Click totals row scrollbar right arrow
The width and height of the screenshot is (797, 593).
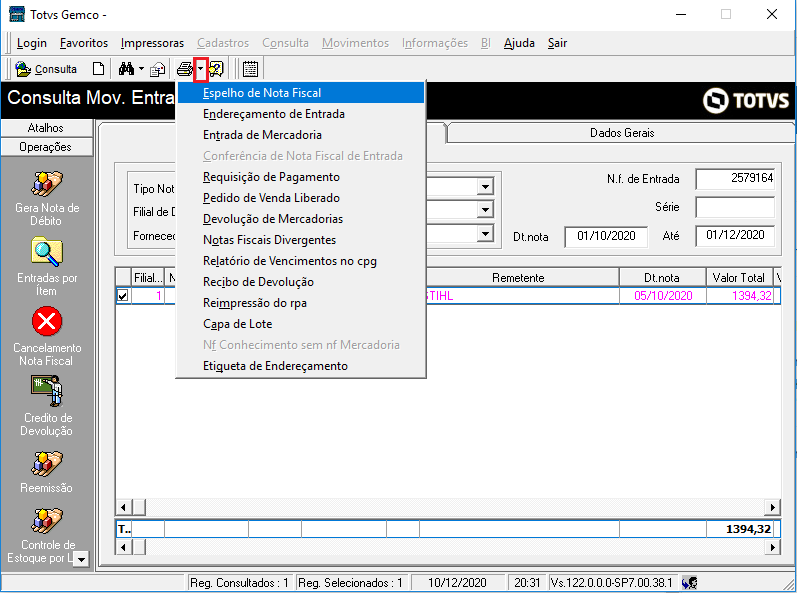pyautogui.click(x=773, y=547)
